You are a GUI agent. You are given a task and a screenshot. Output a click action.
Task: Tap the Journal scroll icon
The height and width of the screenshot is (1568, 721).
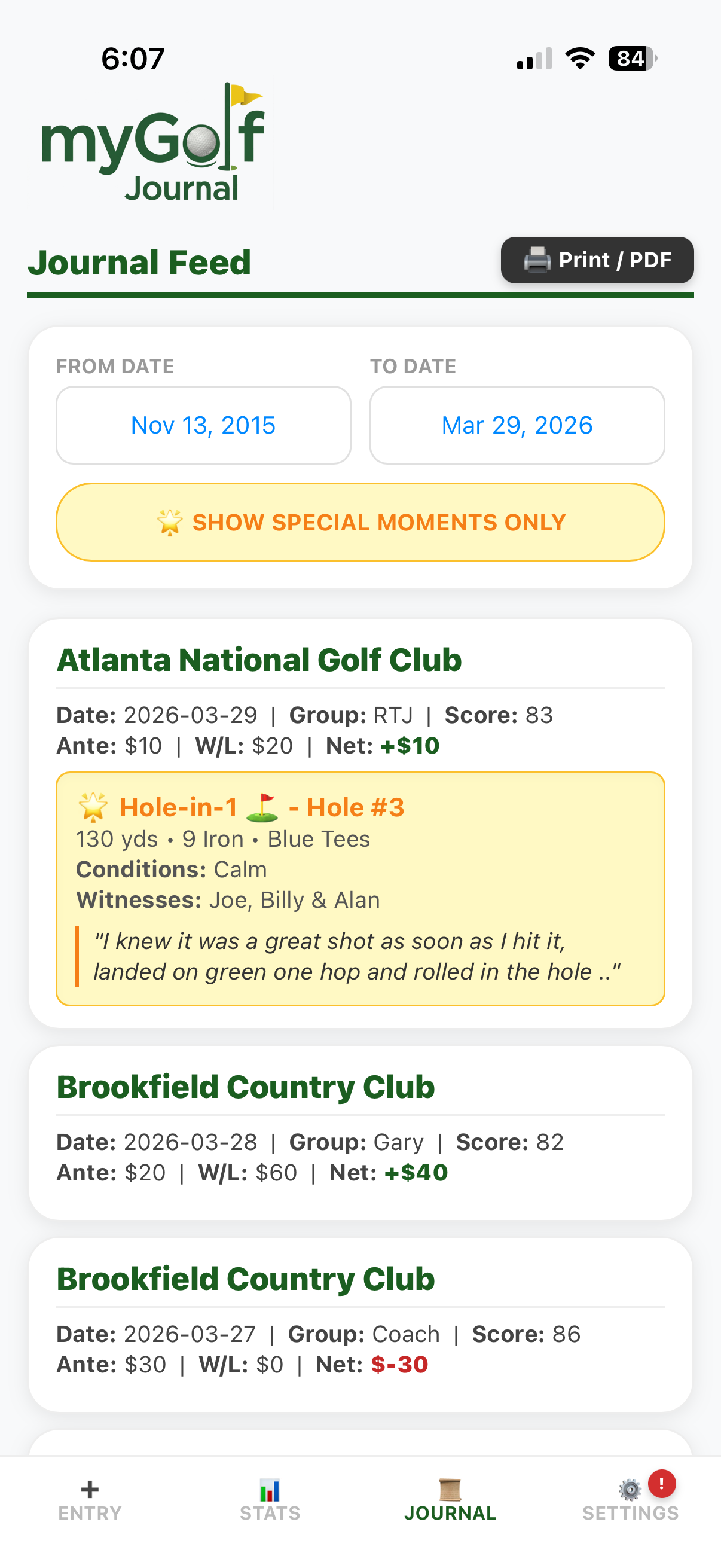pos(450,1490)
